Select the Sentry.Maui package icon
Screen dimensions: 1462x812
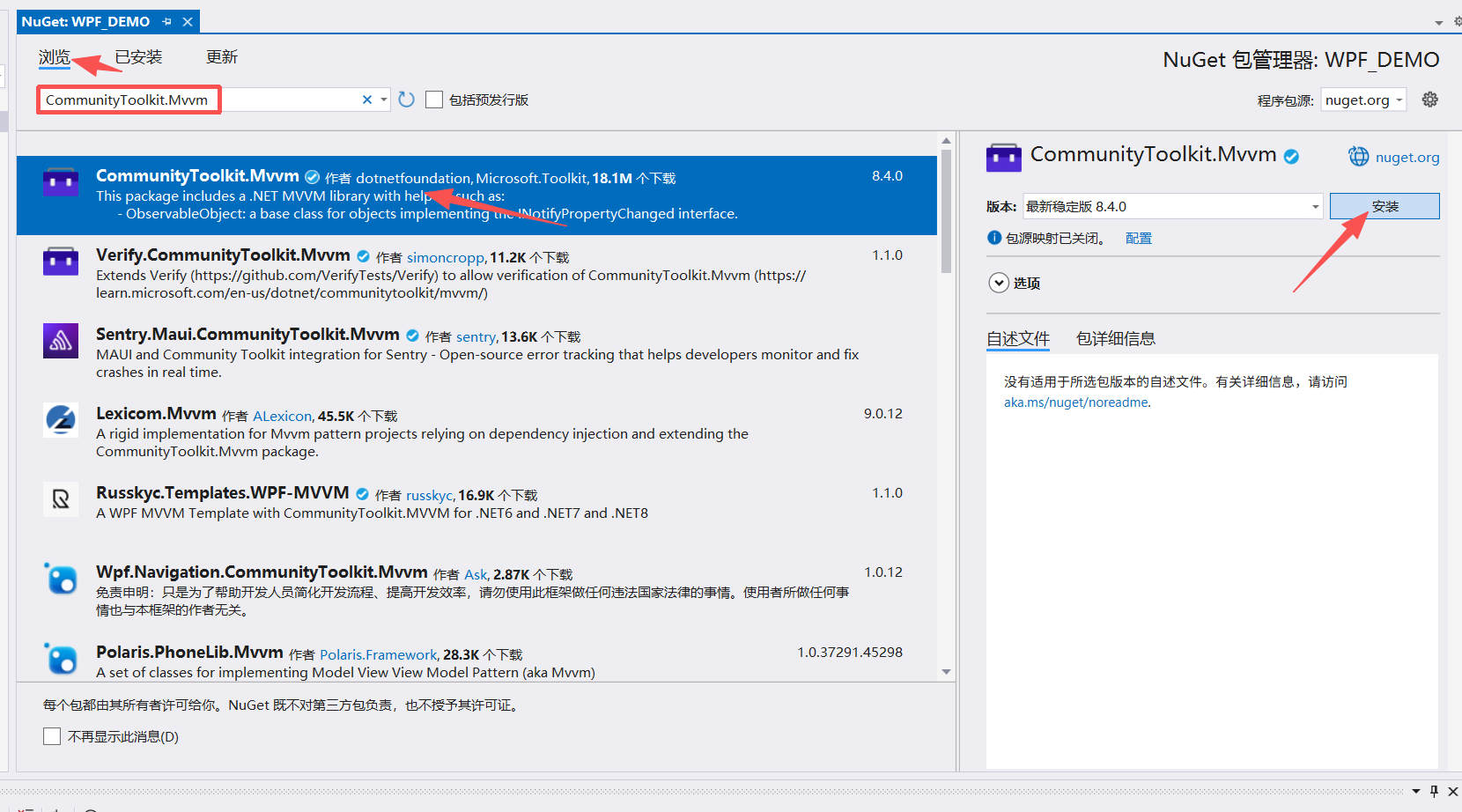(x=61, y=340)
